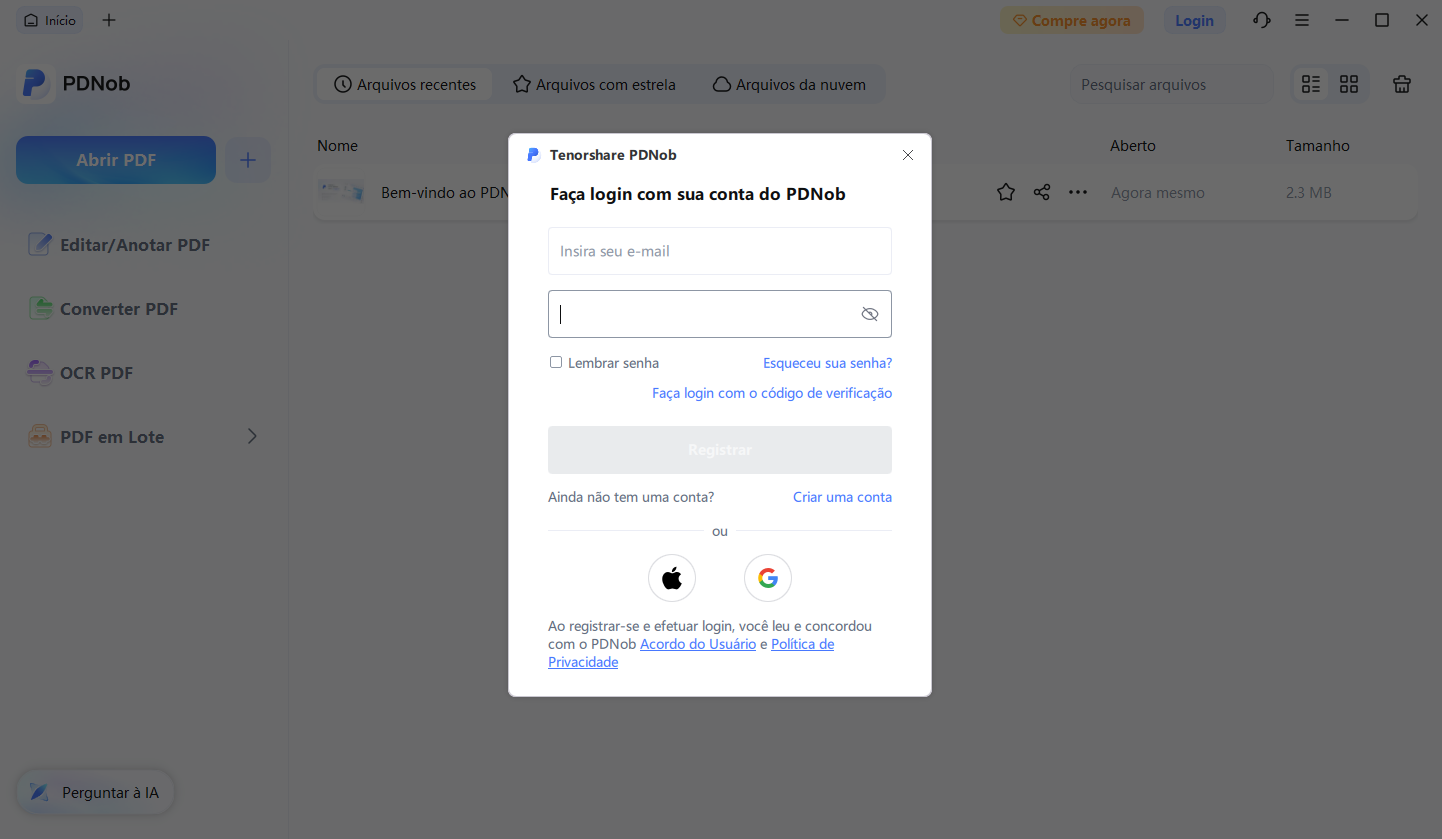Image resolution: width=1442 pixels, height=839 pixels.
Task: Open the hamburger settings menu
Action: point(1302,19)
